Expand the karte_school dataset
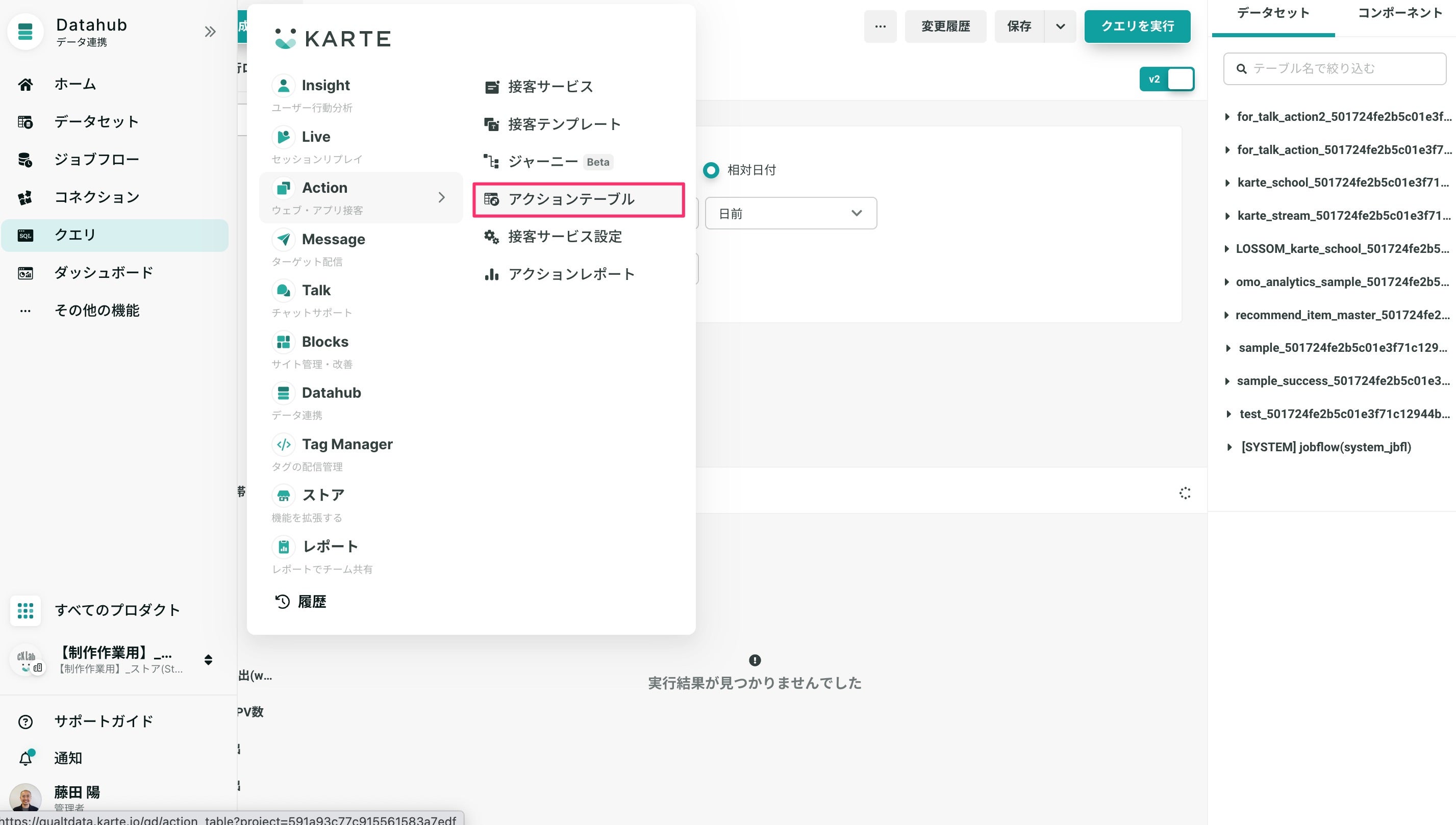The image size is (1456, 825). point(1227,183)
